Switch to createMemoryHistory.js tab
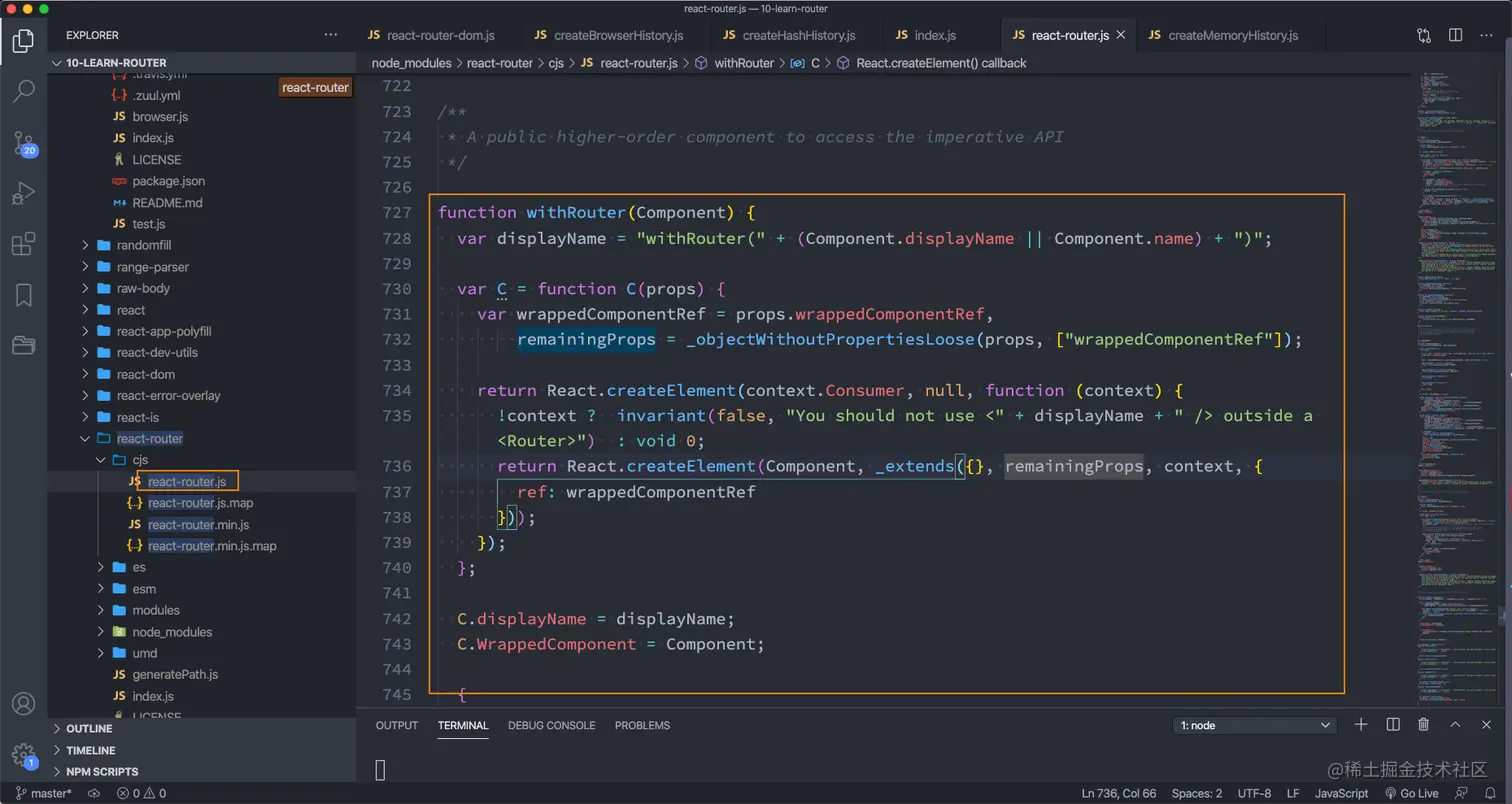Viewport: 1512px width, 804px height. click(x=1223, y=35)
